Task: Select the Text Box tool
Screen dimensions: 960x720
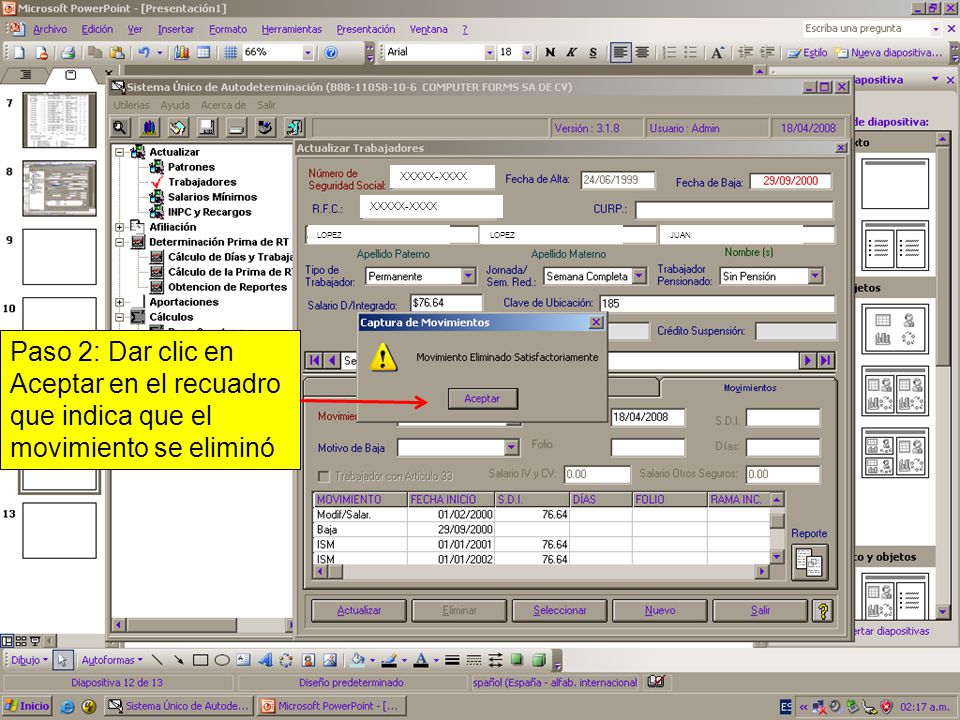Action: click(x=243, y=660)
